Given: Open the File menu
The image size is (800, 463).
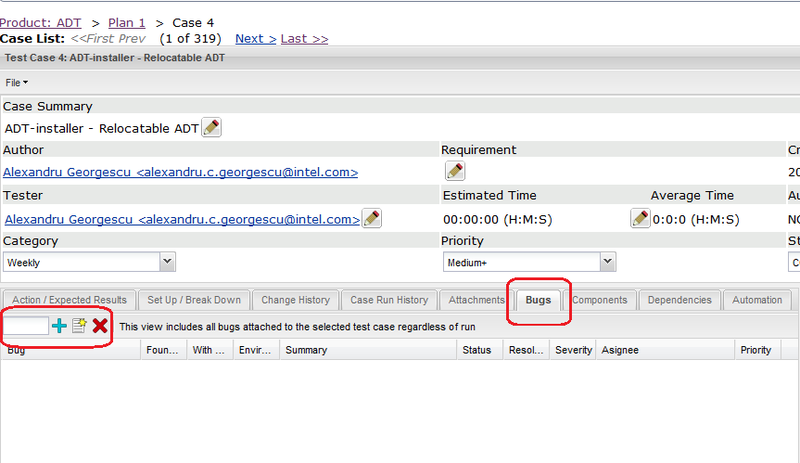Looking at the screenshot, I should (x=16, y=82).
